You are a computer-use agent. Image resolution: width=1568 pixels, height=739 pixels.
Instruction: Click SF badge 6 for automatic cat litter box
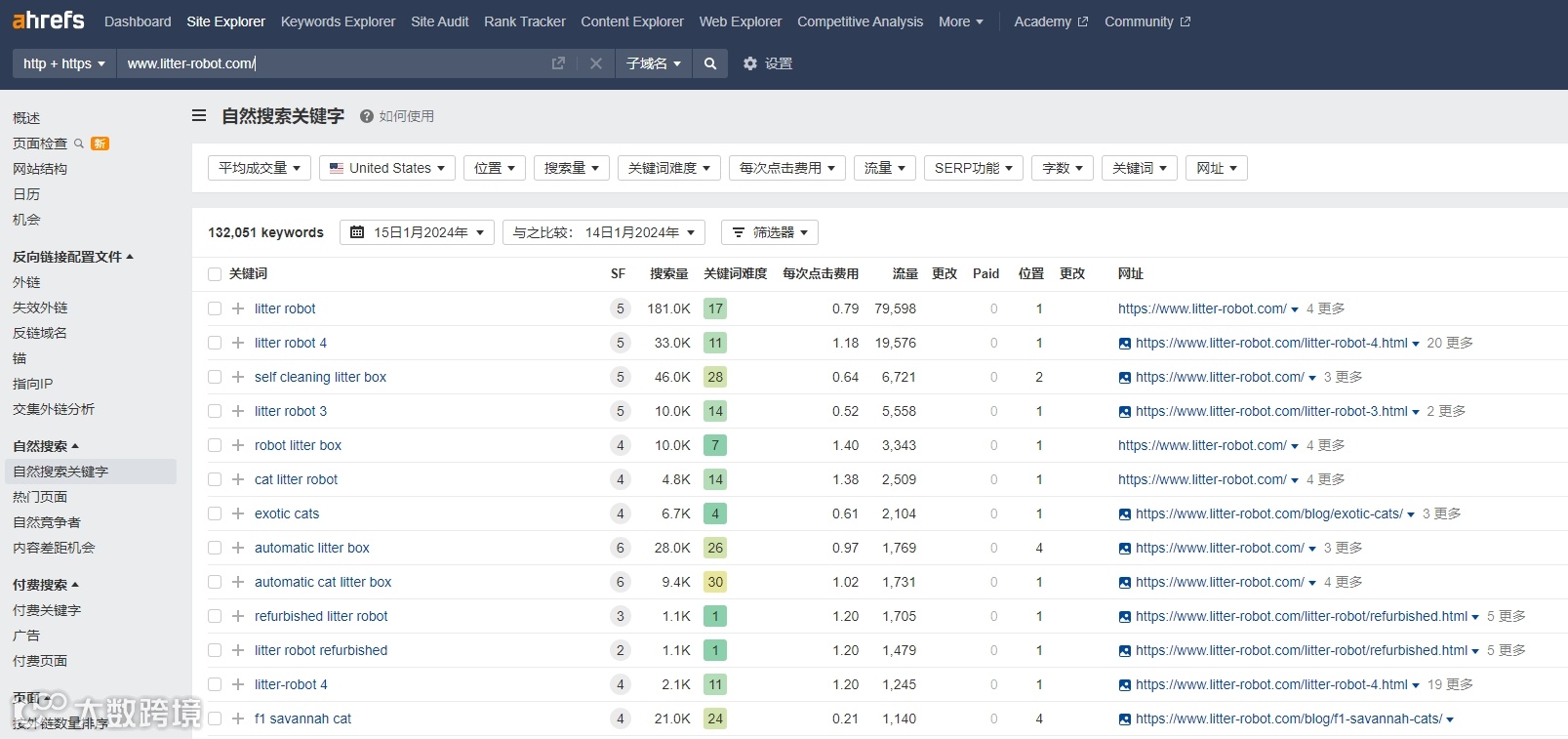pos(620,582)
